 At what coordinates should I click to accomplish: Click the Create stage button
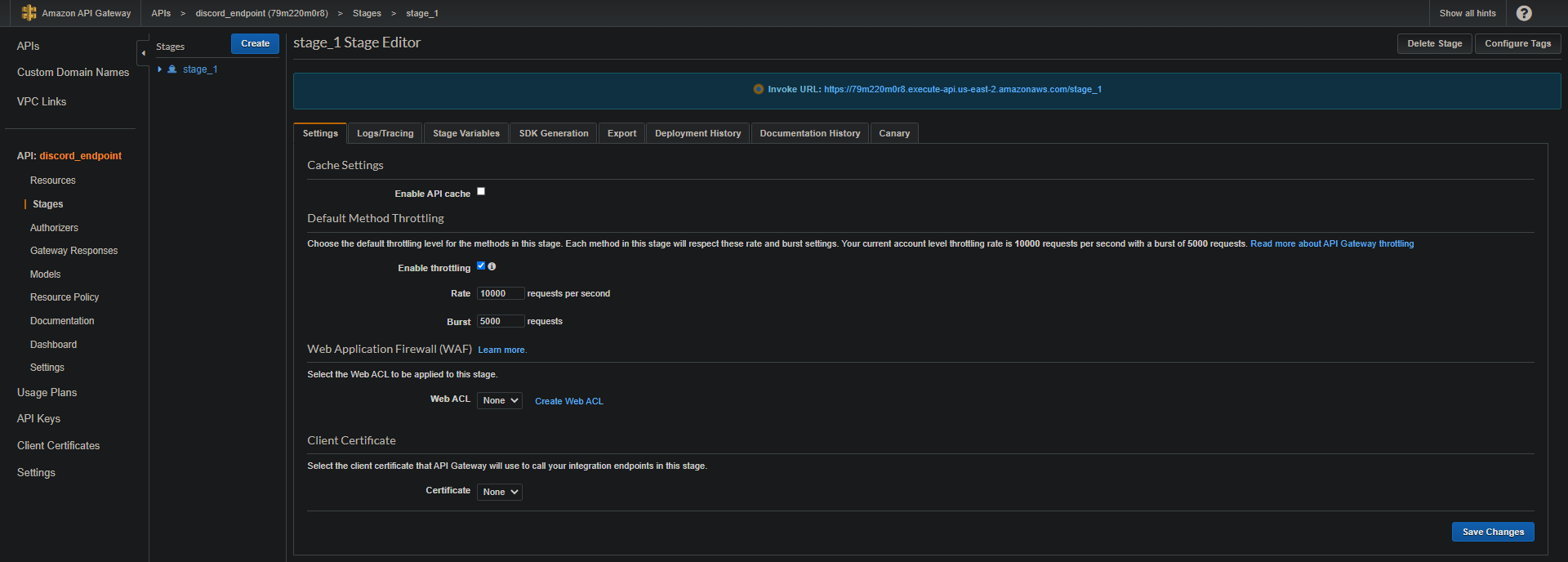coord(255,43)
